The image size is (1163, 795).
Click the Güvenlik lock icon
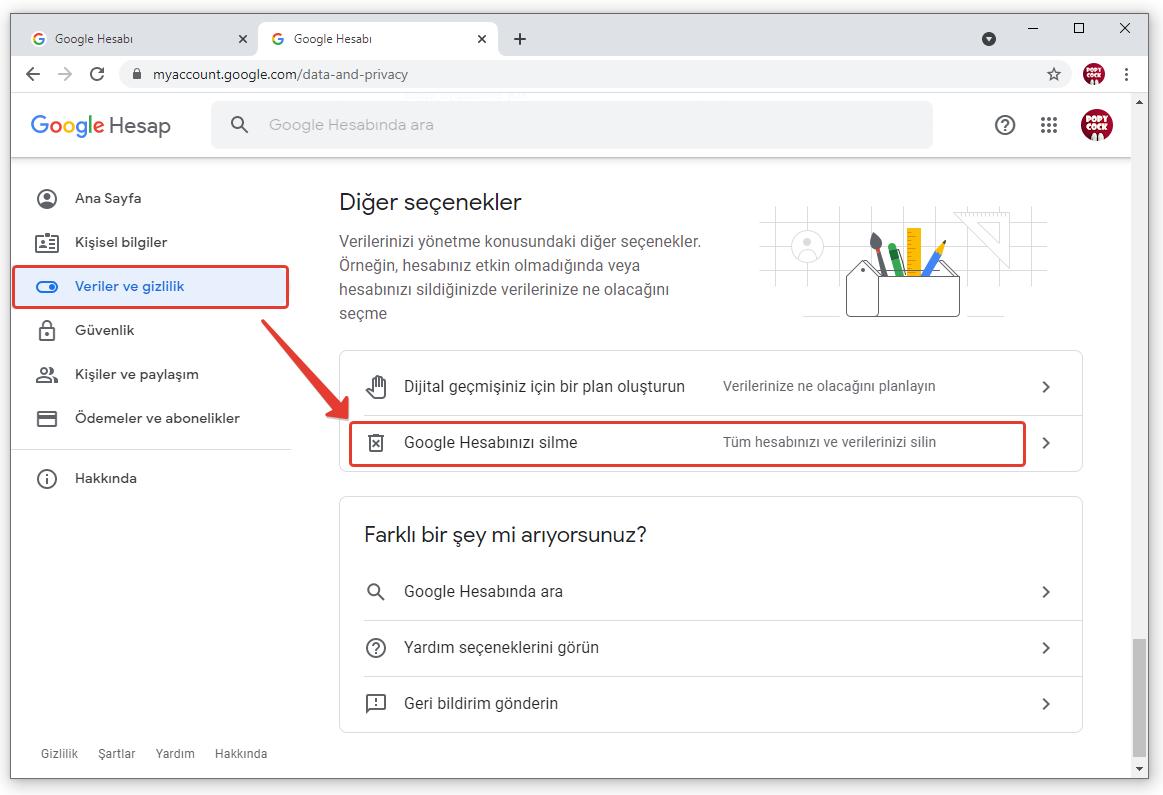tap(47, 331)
